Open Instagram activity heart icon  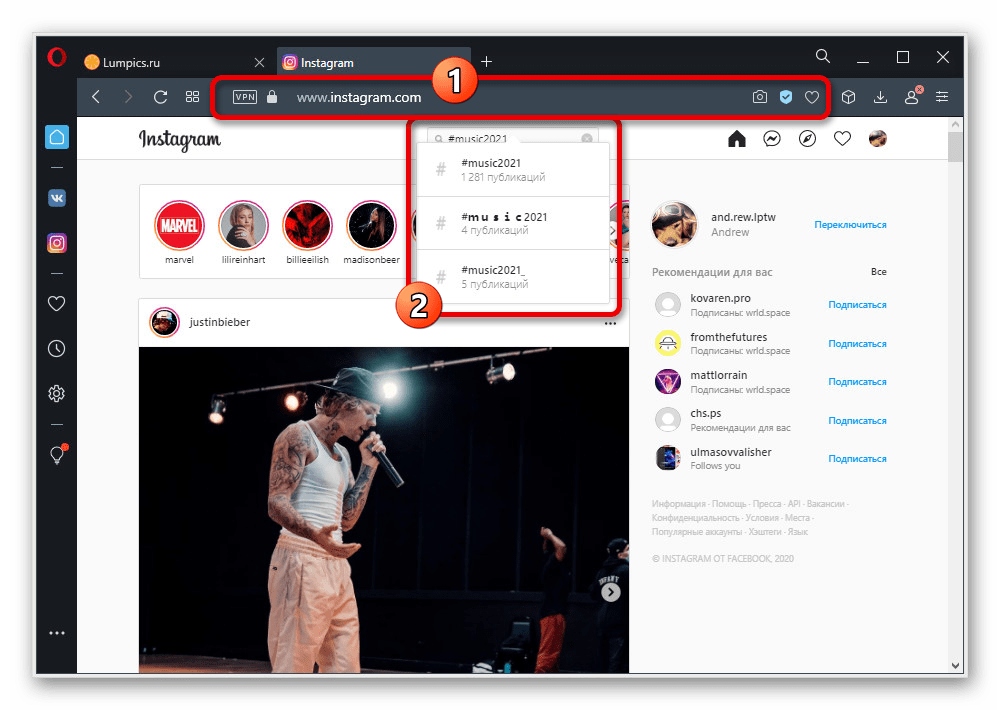842,138
